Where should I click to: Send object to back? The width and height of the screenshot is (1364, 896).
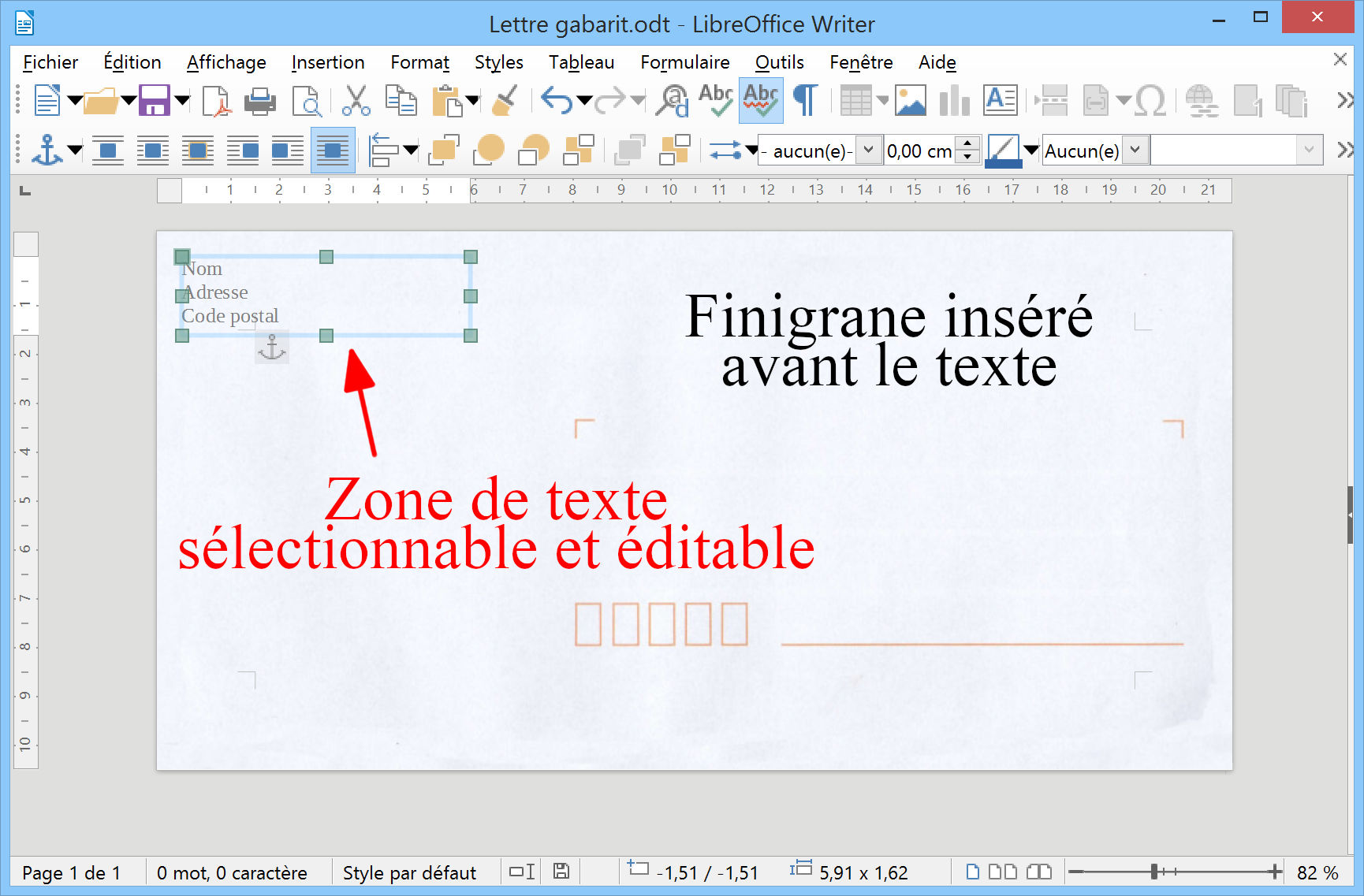tap(580, 150)
